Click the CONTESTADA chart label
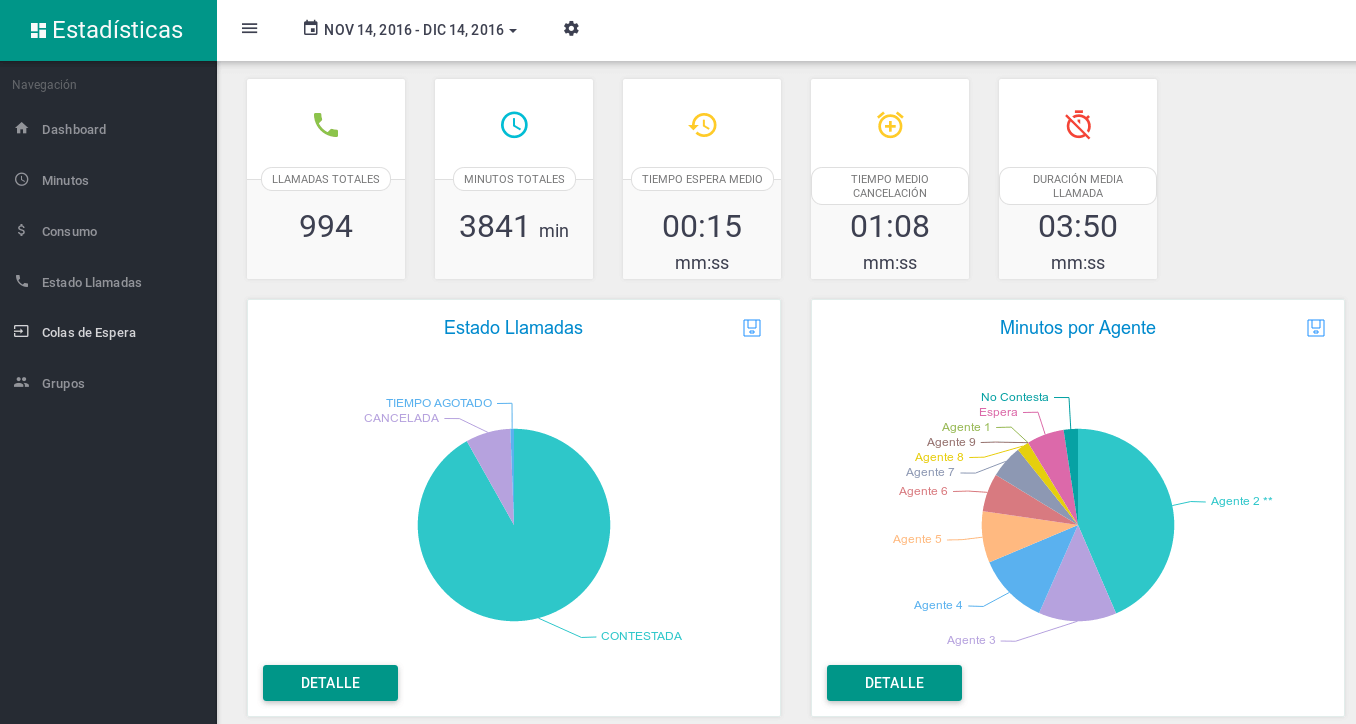Viewport: 1356px width, 724px height. click(641, 636)
